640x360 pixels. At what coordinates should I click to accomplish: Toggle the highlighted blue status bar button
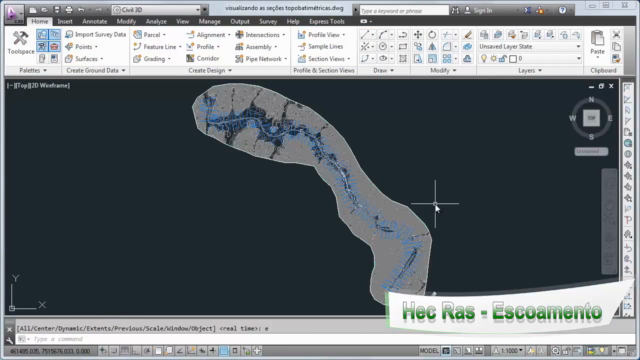coord(224,351)
